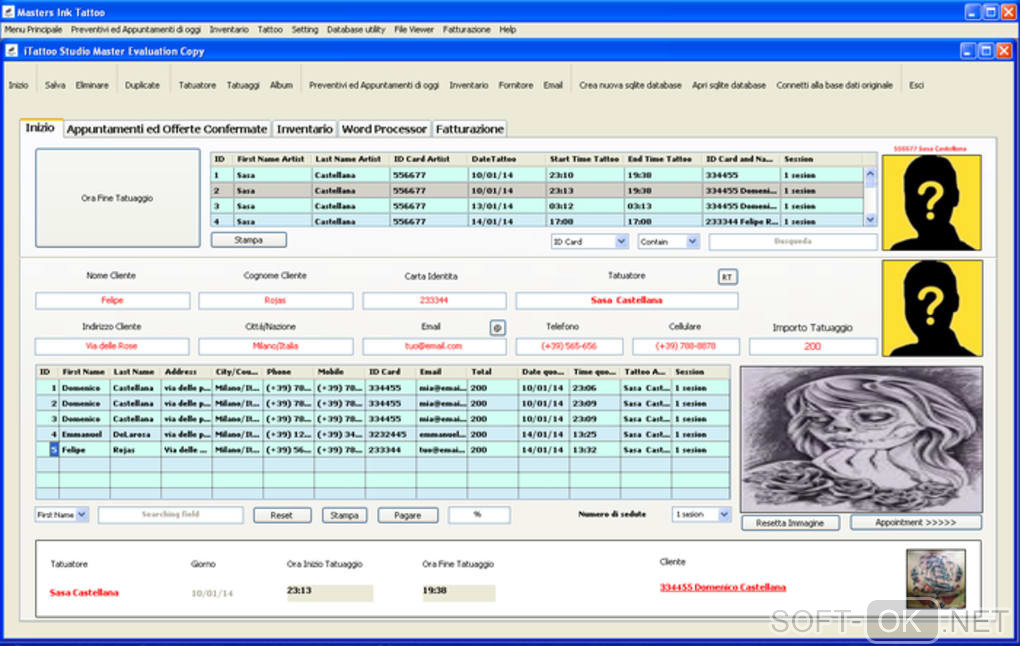The height and width of the screenshot is (646, 1020).
Task: Click the Salva toolbar item
Action: [55, 86]
